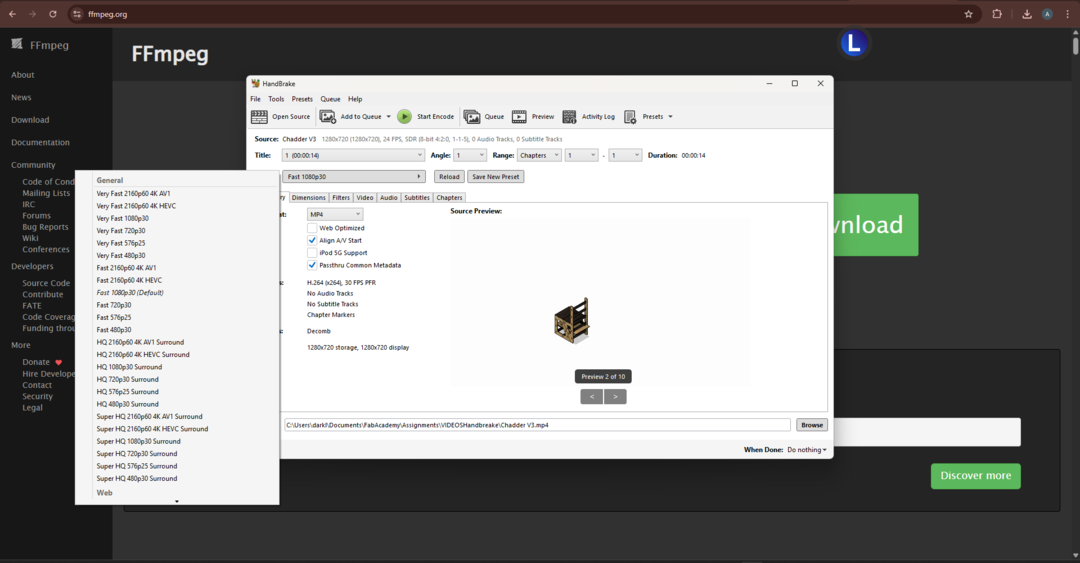Image resolution: width=1080 pixels, height=563 pixels.
Task: Open the Angle dropdown
Action: coord(470,155)
